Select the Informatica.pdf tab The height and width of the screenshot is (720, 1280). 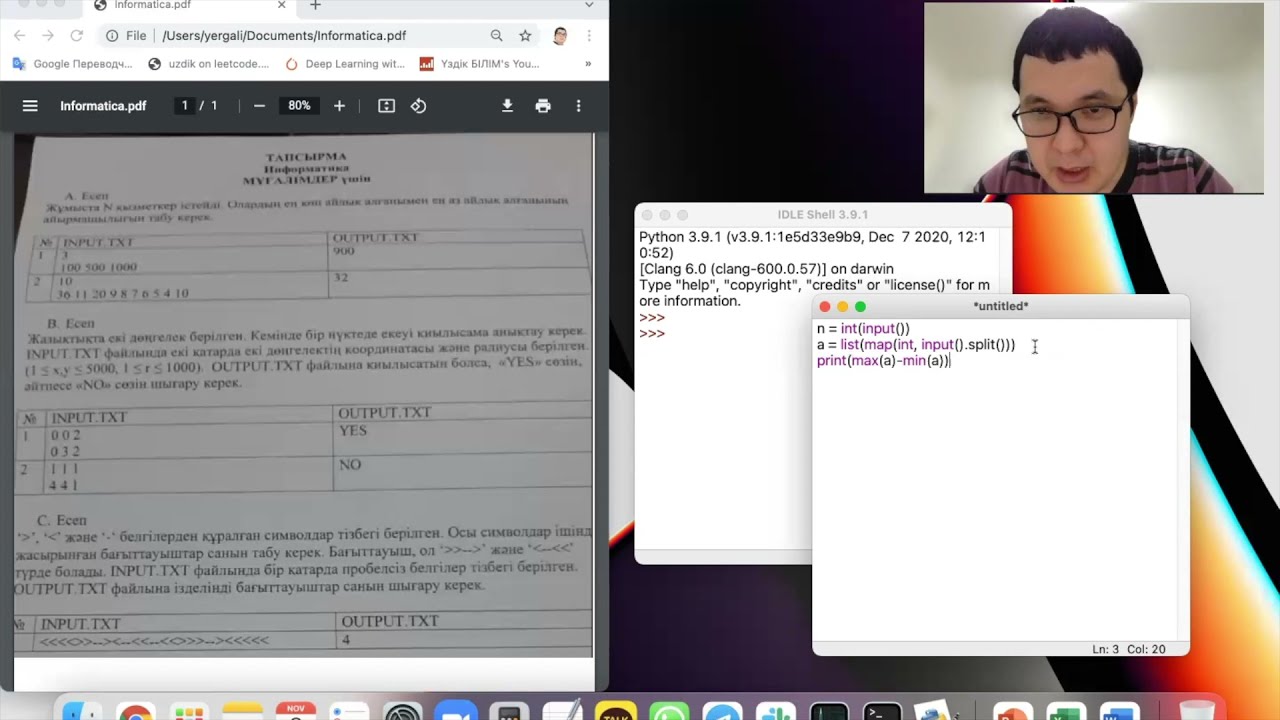pos(190,6)
